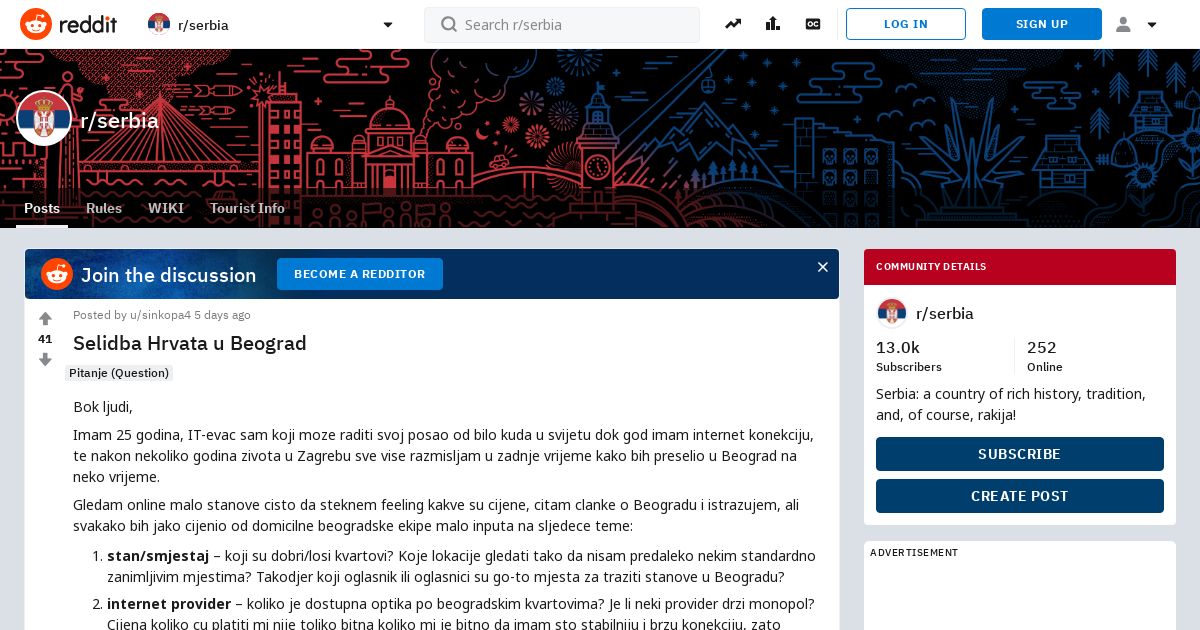Click the SUBSCRIBE button
The height and width of the screenshot is (630, 1200).
point(1020,454)
